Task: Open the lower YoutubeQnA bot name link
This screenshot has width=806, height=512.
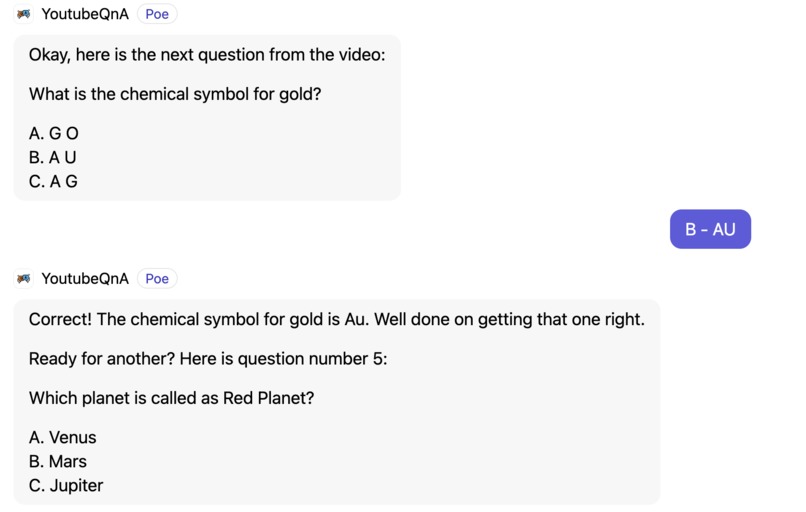Action: tap(85, 278)
